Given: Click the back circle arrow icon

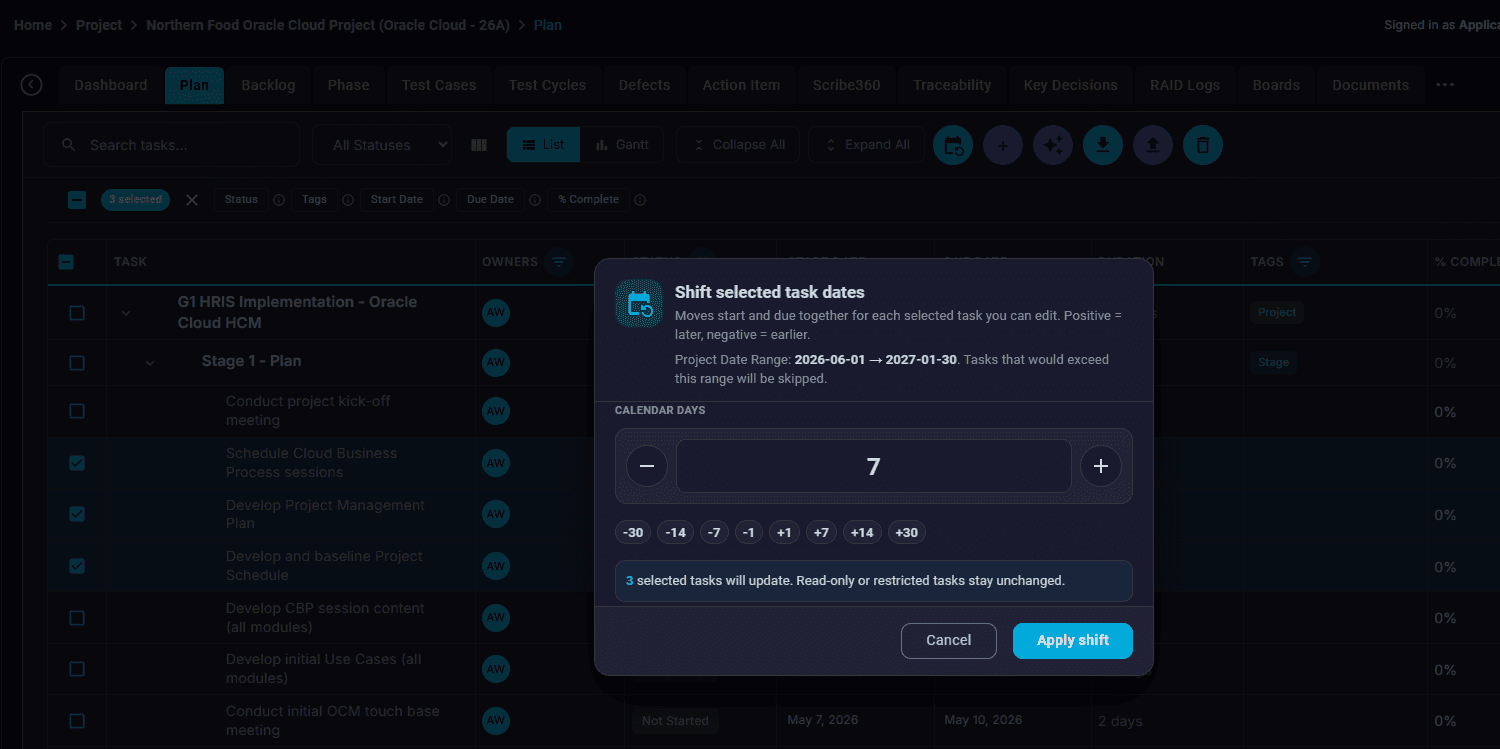Looking at the screenshot, I should pyautogui.click(x=31, y=85).
